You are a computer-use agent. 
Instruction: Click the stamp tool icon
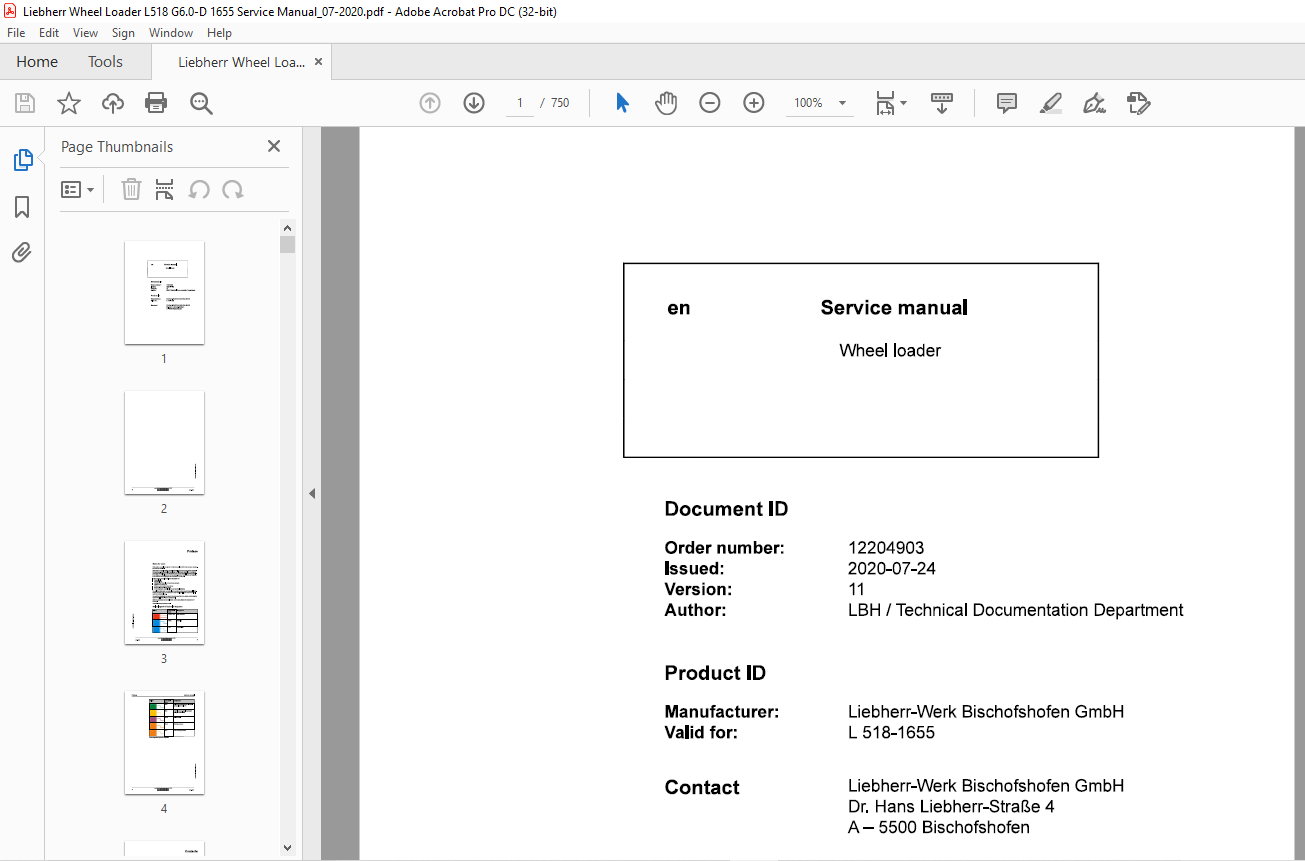[1138, 103]
